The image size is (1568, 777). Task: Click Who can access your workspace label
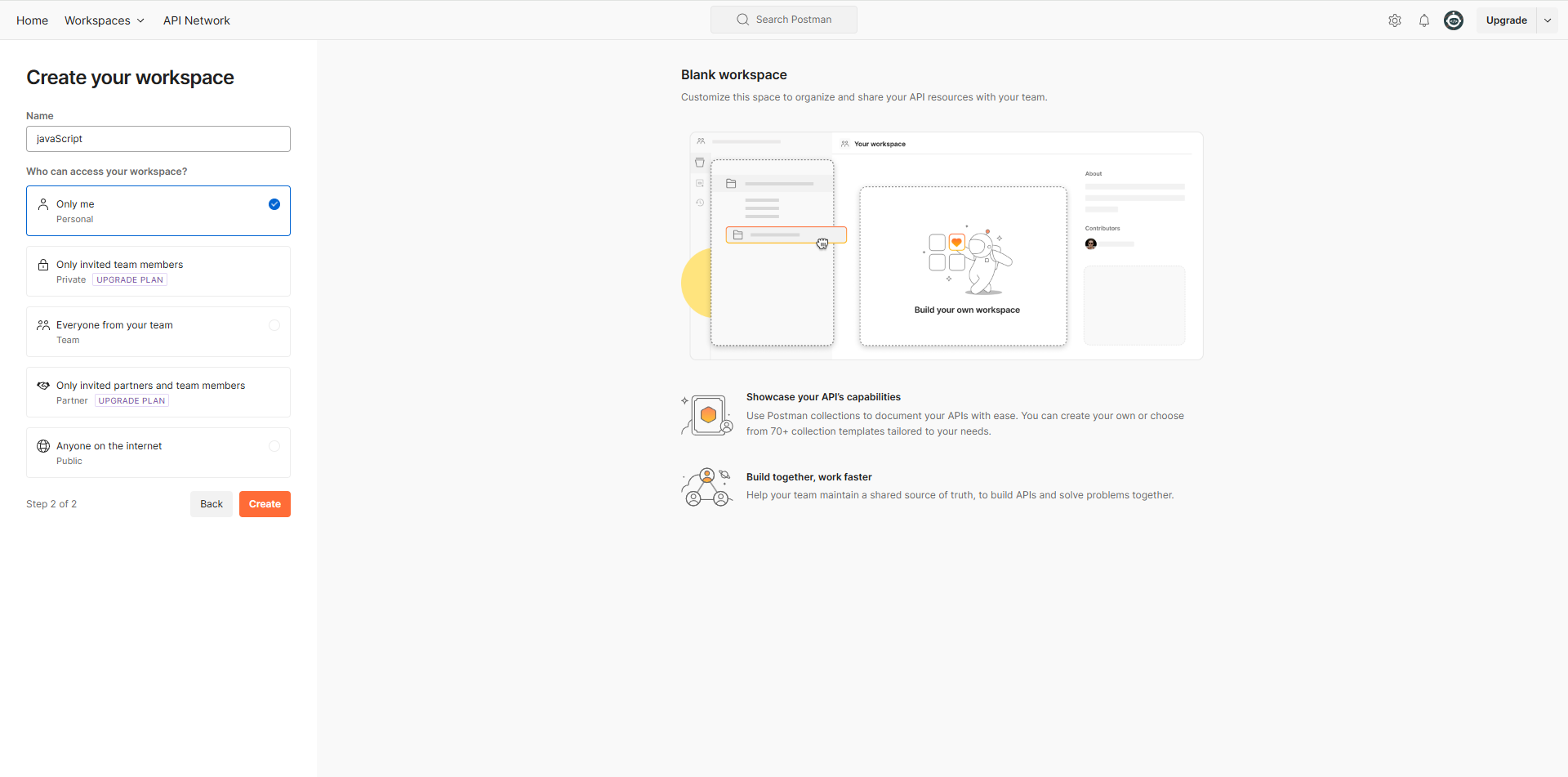(107, 172)
